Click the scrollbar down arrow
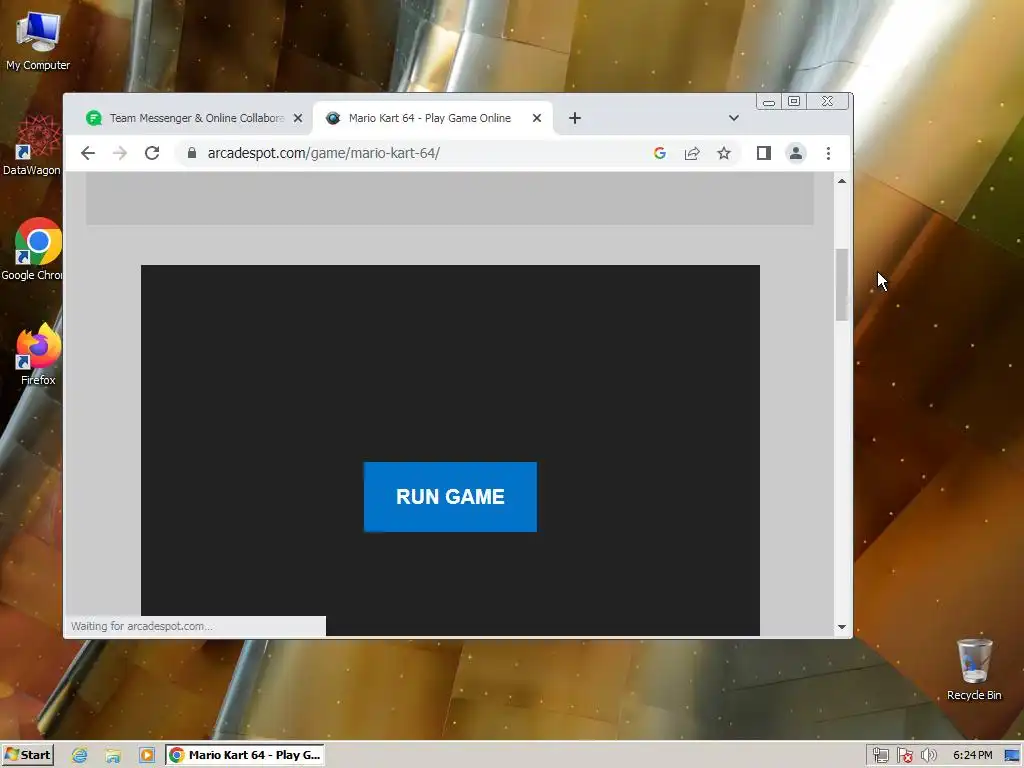 [x=842, y=627]
